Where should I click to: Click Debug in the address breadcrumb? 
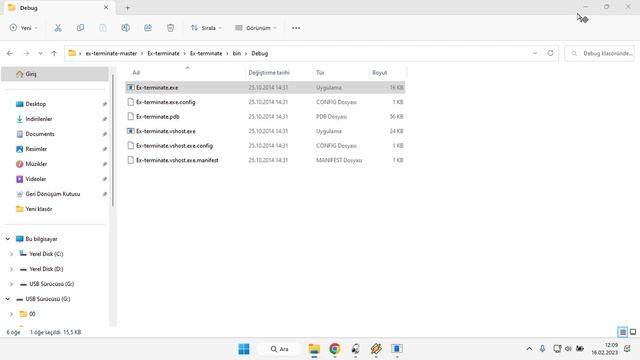click(x=260, y=53)
